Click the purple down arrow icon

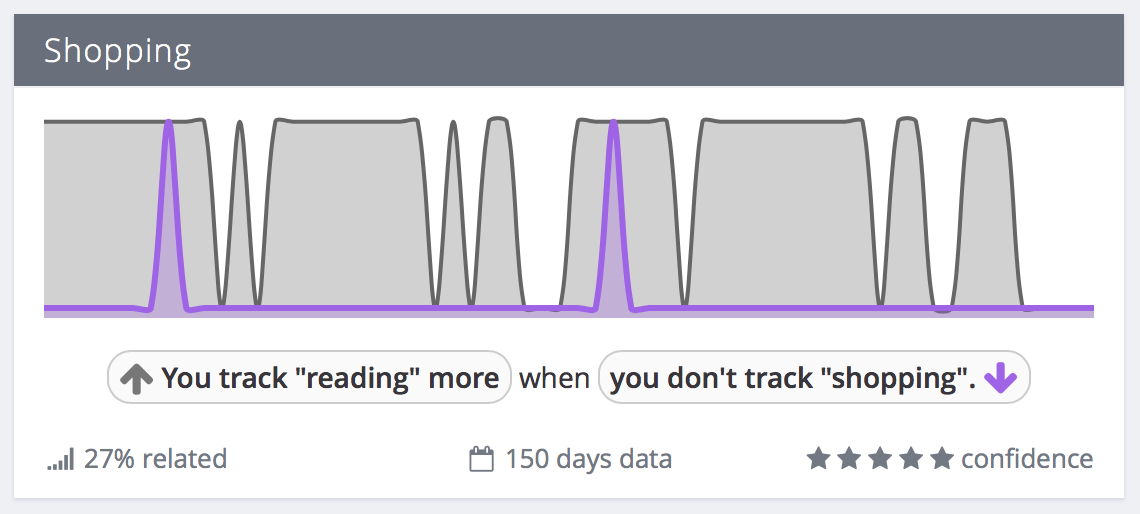click(x=1000, y=378)
